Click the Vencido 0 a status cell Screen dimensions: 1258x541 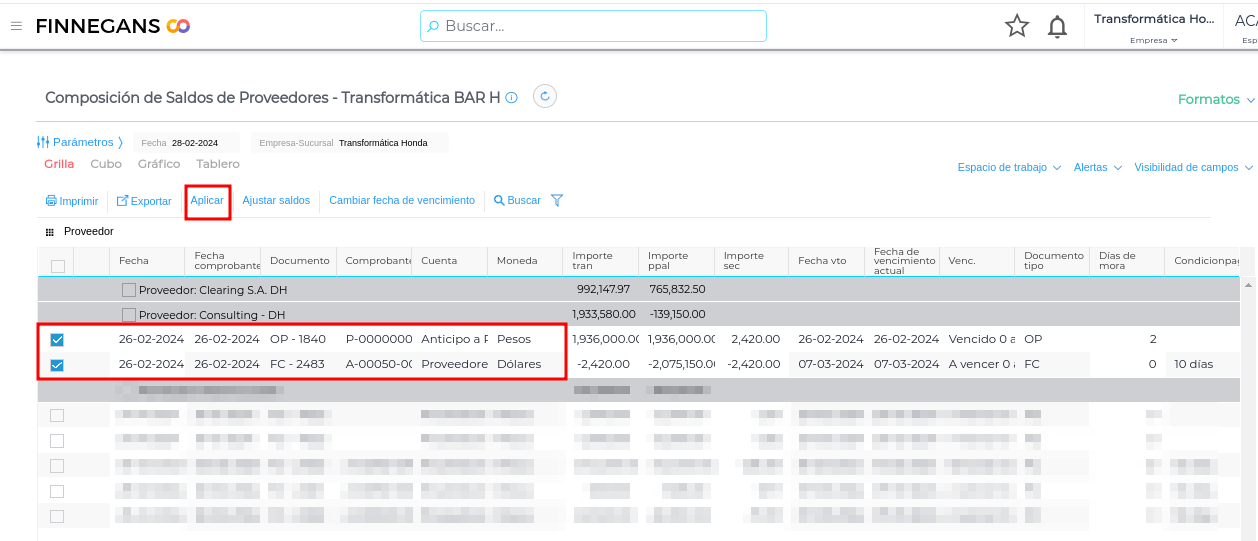click(981, 339)
